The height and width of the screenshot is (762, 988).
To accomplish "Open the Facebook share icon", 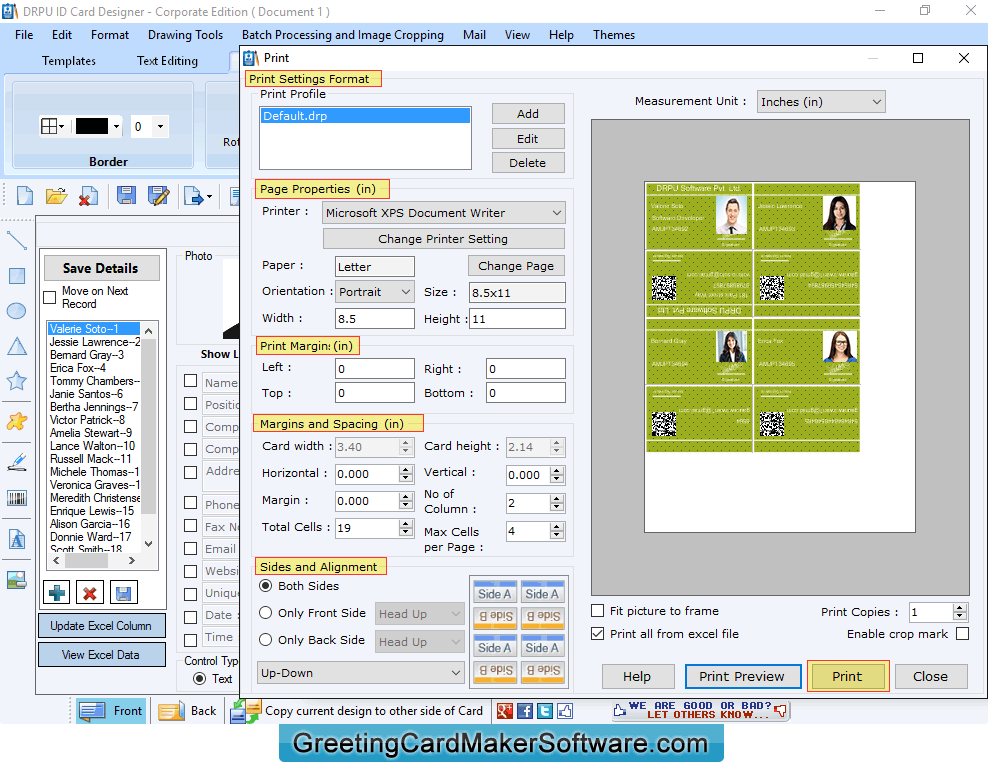I will pyautogui.click(x=525, y=711).
